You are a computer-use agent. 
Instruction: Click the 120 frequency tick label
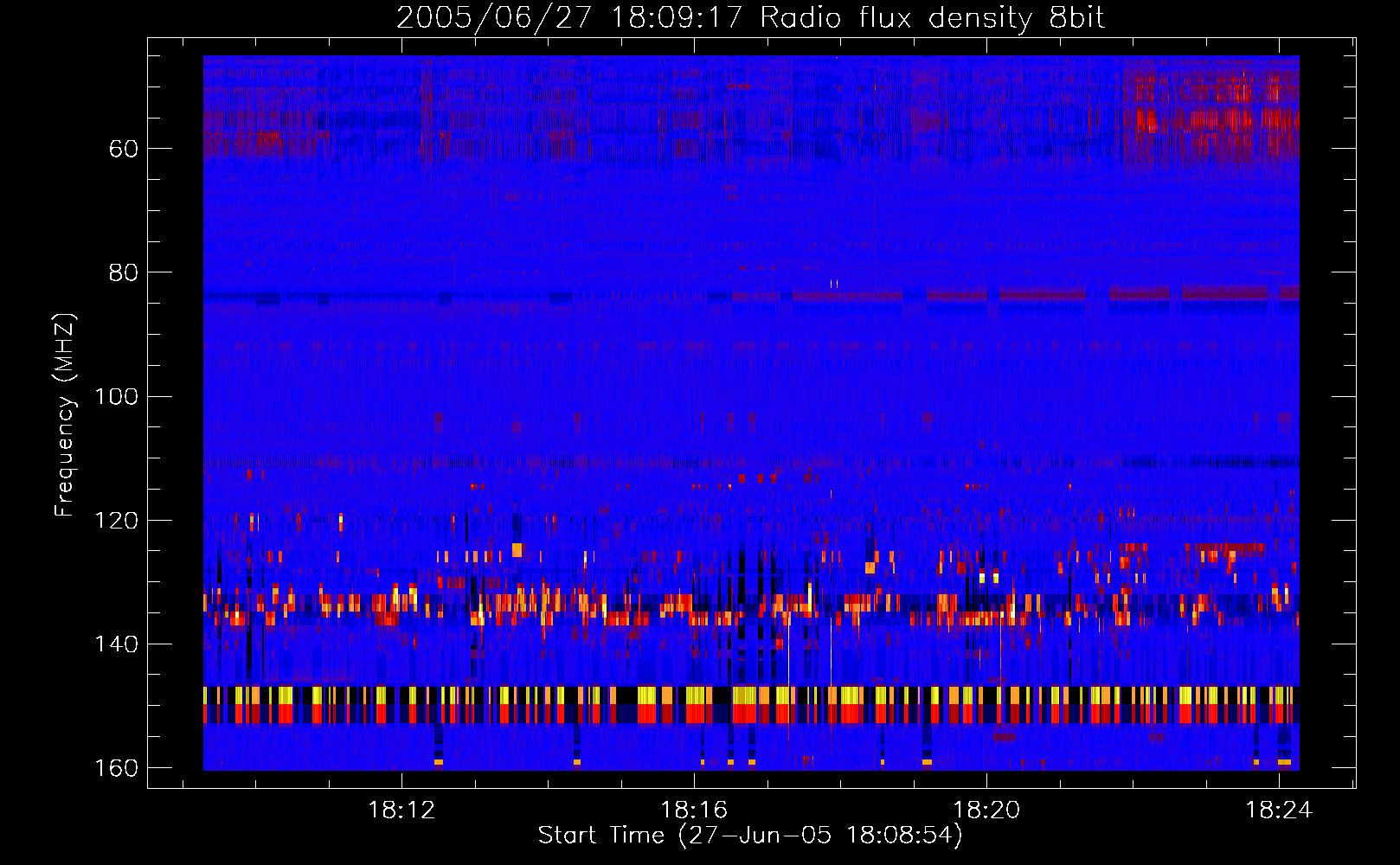click(116, 521)
